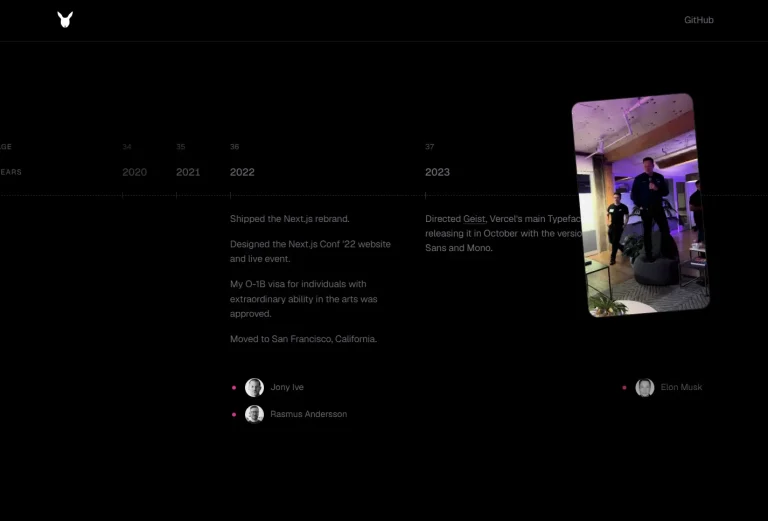Viewport: 768px width, 521px height.
Task: Click the age label 36
Action: click(x=235, y=147)
